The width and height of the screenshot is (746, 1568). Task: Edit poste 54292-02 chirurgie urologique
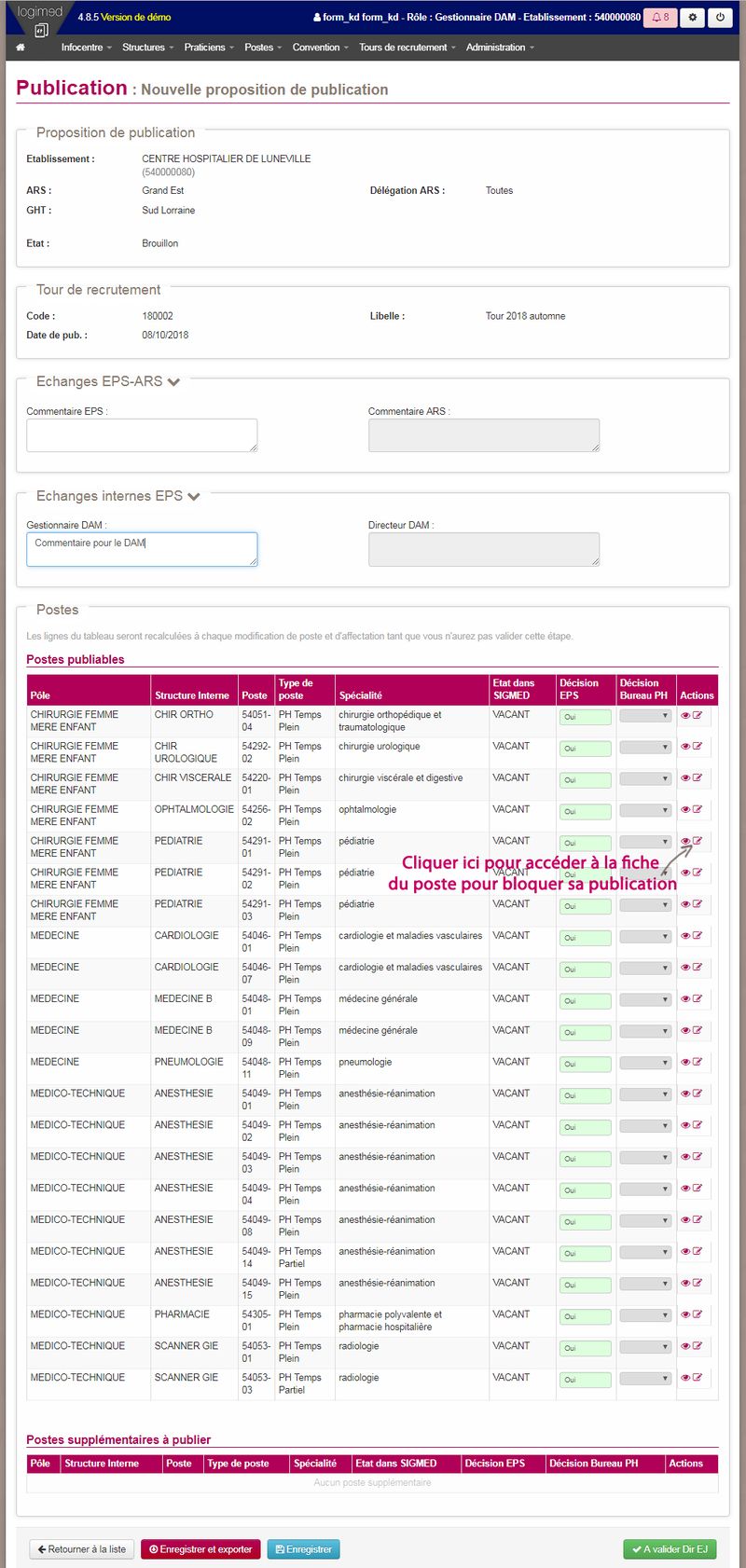click(698, 747)
